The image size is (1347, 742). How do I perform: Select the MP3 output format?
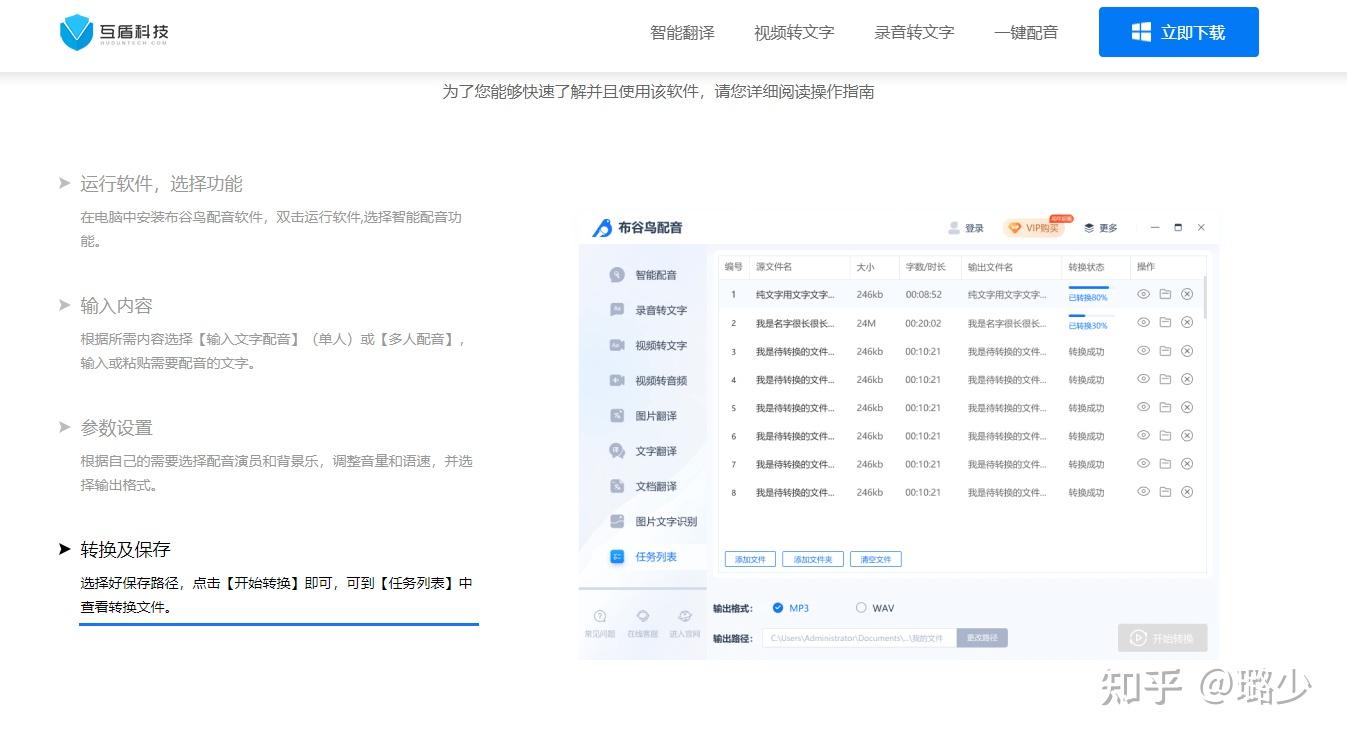(778, 608)
